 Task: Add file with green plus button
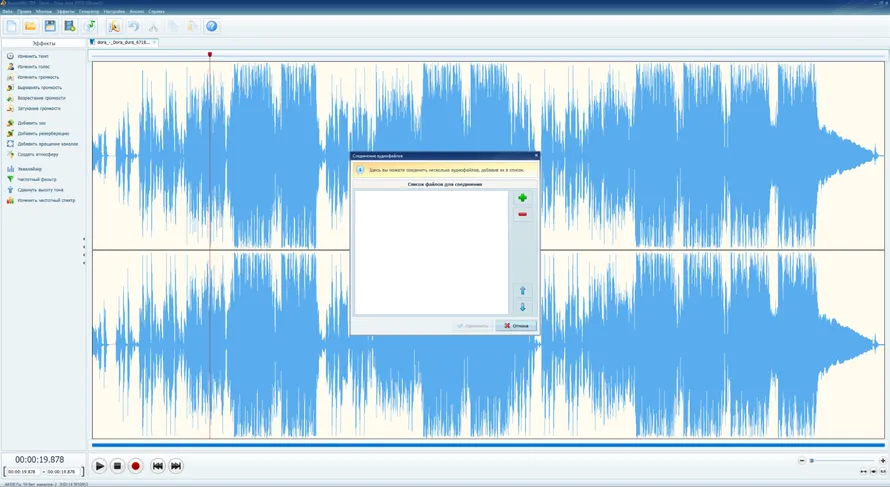click(x=522, y=198)
